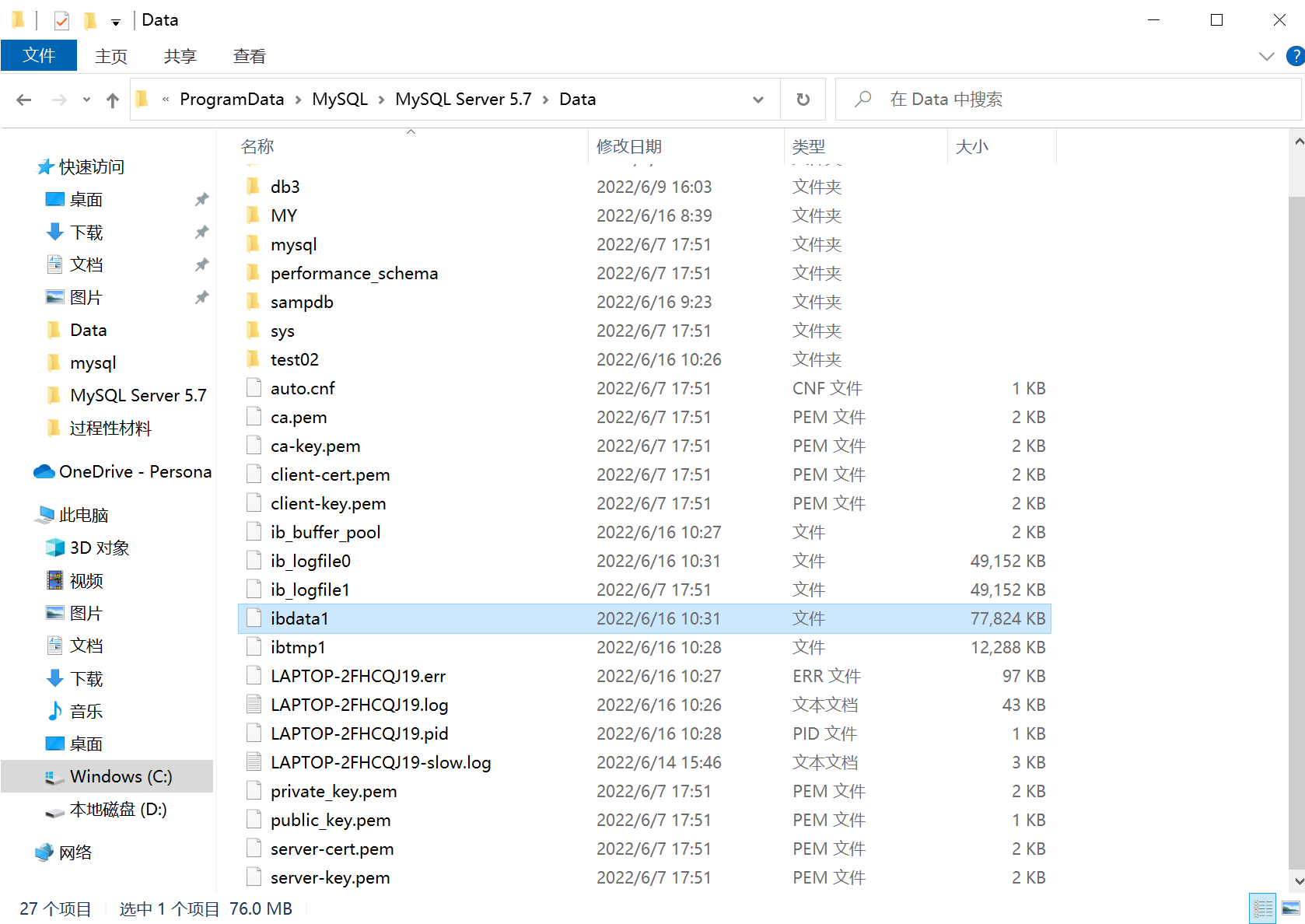Screen dimensions: 1305x924
Task: Switch to the 查看 ribbon tab
Action: (250, 56)
